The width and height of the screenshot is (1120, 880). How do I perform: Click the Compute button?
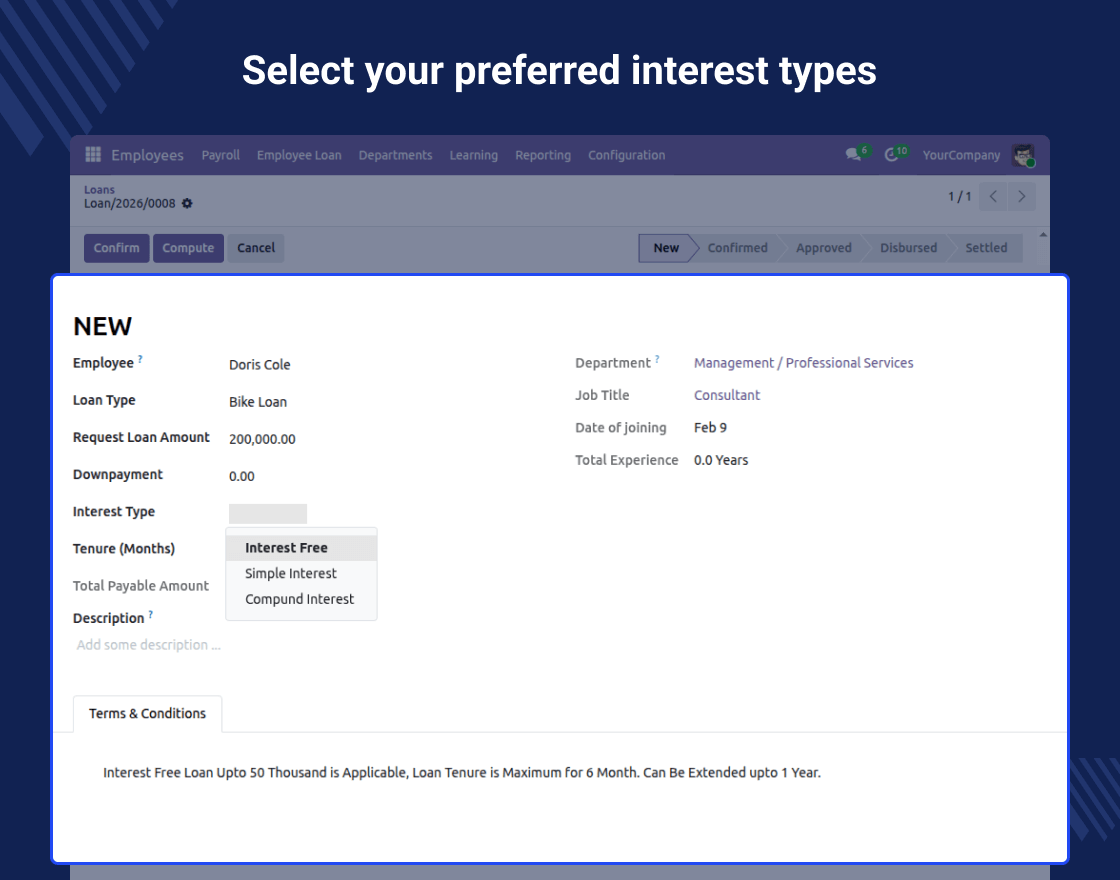tap(188, 248)
